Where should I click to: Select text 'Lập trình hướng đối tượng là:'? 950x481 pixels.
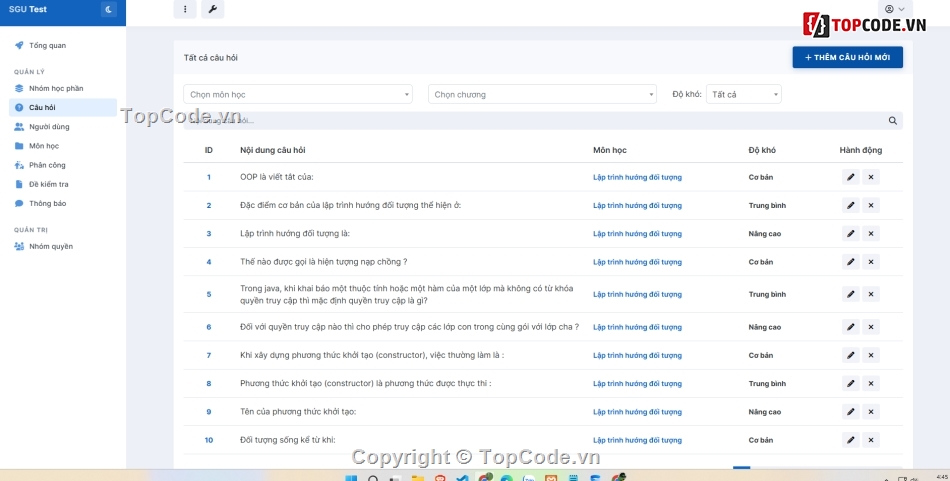(x=295, y=233)
